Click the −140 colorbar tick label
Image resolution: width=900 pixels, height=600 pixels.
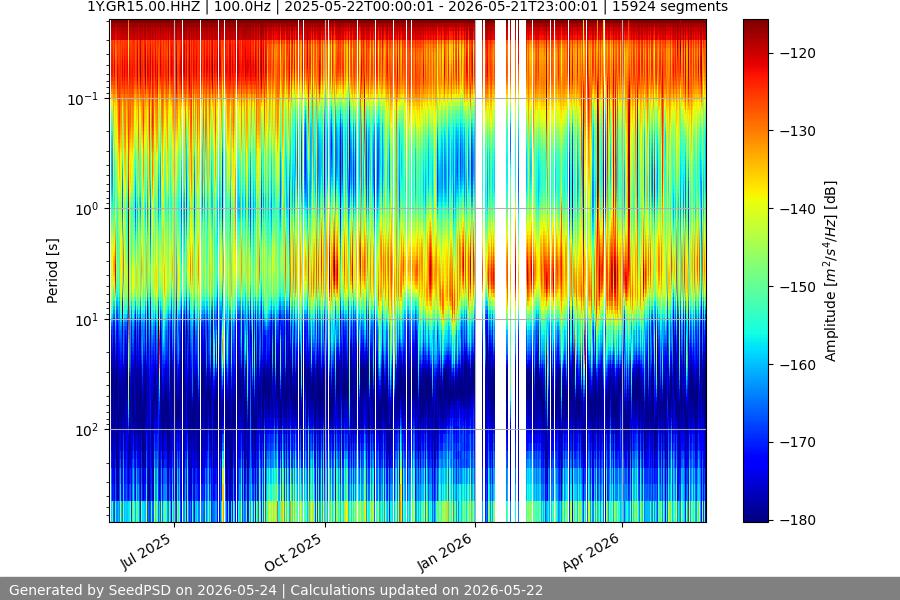click(x=798, y=209)
